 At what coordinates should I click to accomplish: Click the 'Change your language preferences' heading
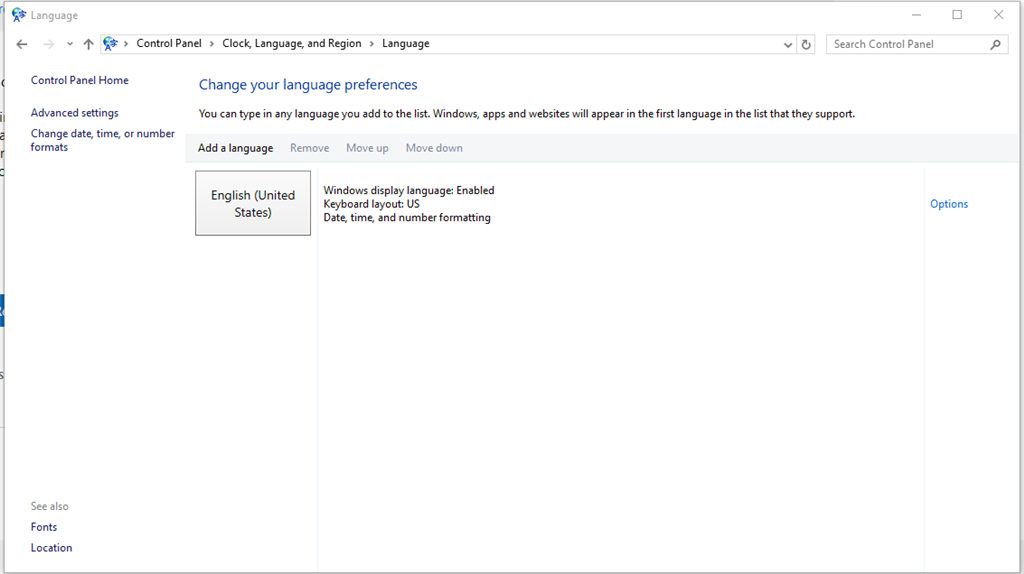pyautogui.click(x=308, y=85)
